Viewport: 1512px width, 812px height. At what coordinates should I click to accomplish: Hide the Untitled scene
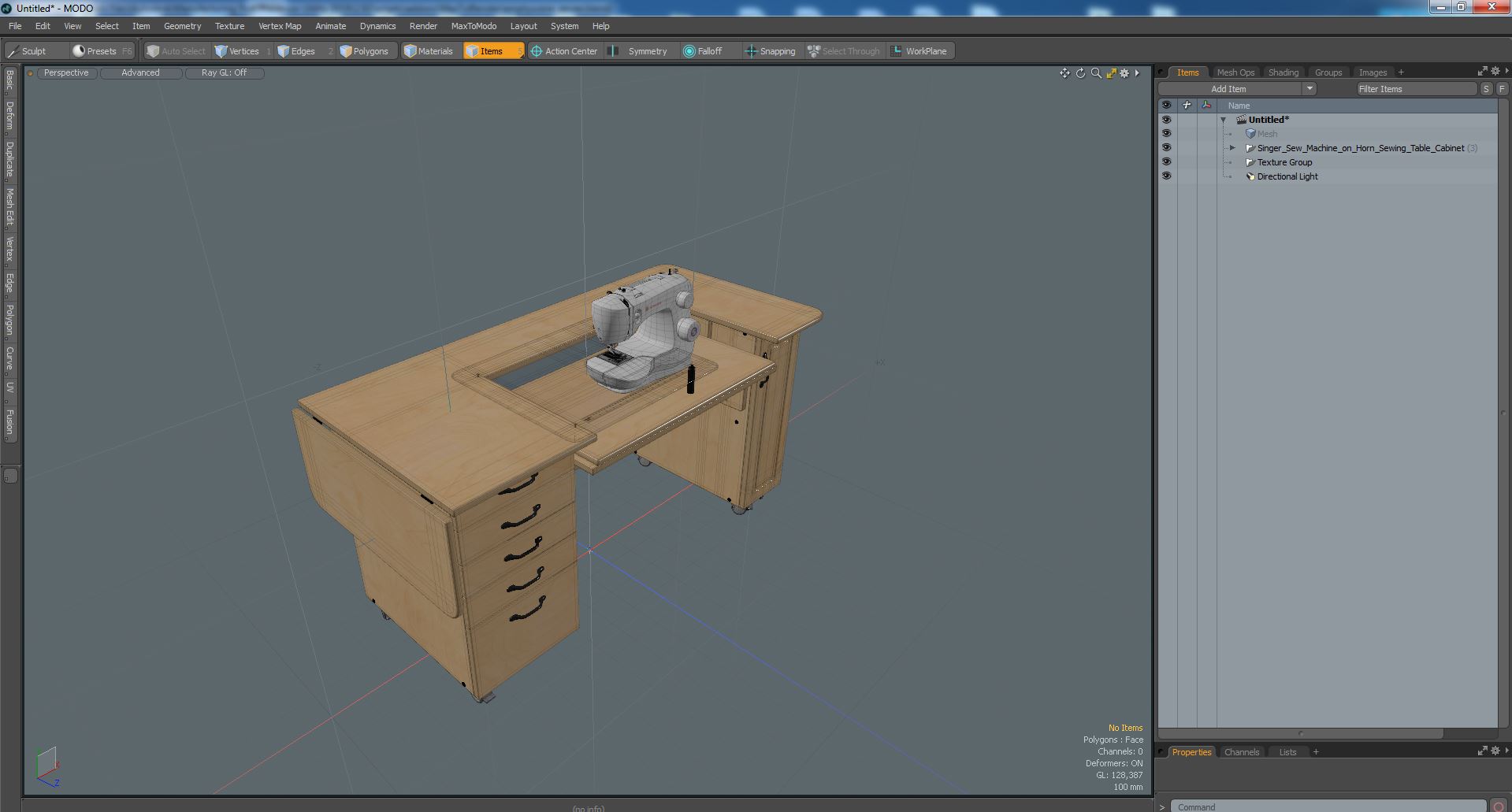coord(1166,120)
